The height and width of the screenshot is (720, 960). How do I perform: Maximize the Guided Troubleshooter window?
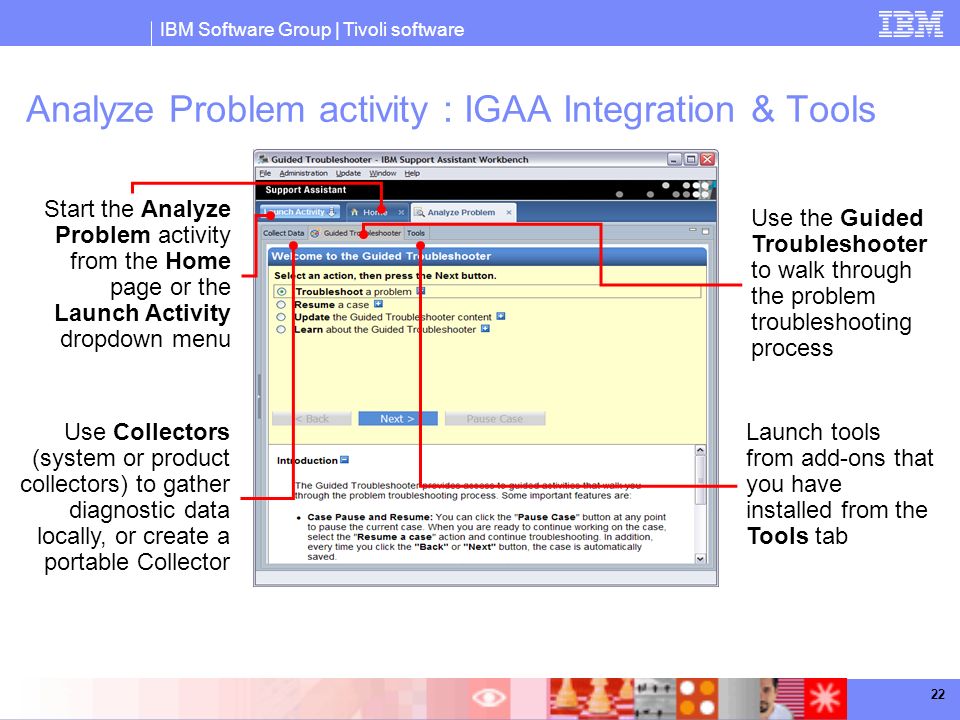[691, 159]
